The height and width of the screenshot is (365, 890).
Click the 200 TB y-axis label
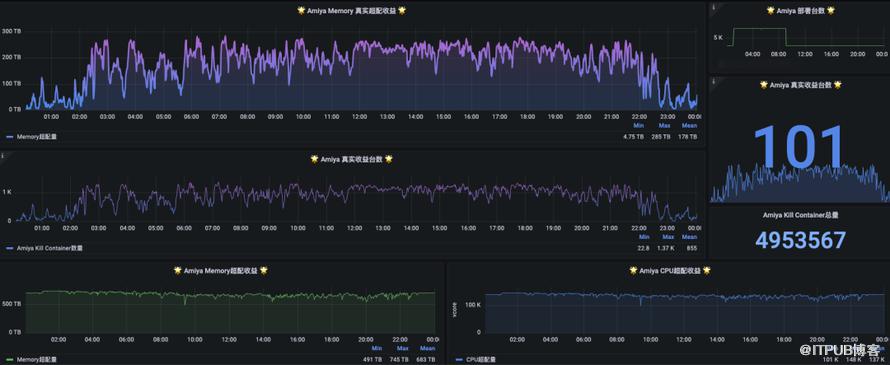click(x=11, y=57)
